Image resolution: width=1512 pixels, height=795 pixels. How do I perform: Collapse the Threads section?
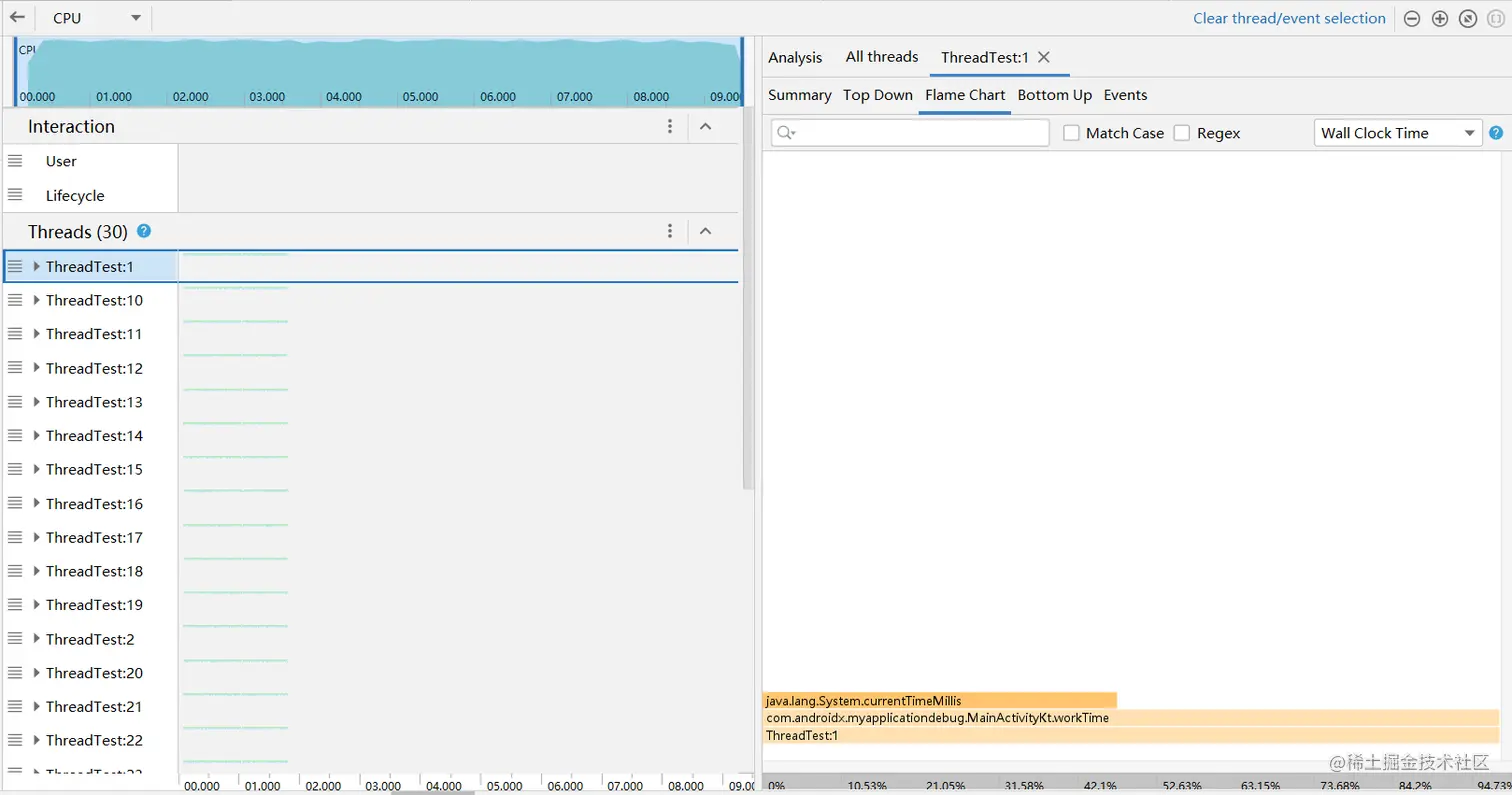(705, 231)
